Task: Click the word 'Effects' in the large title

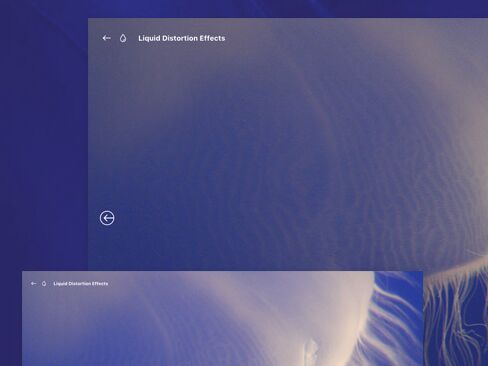Action: click(x=212, y=38)
